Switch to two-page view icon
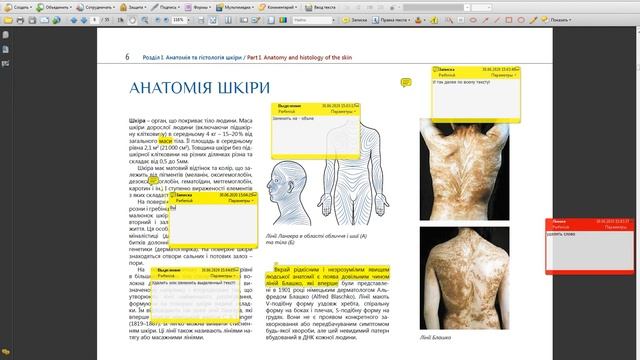Screen dimensions: 640x360 click(x=228, y=20)
